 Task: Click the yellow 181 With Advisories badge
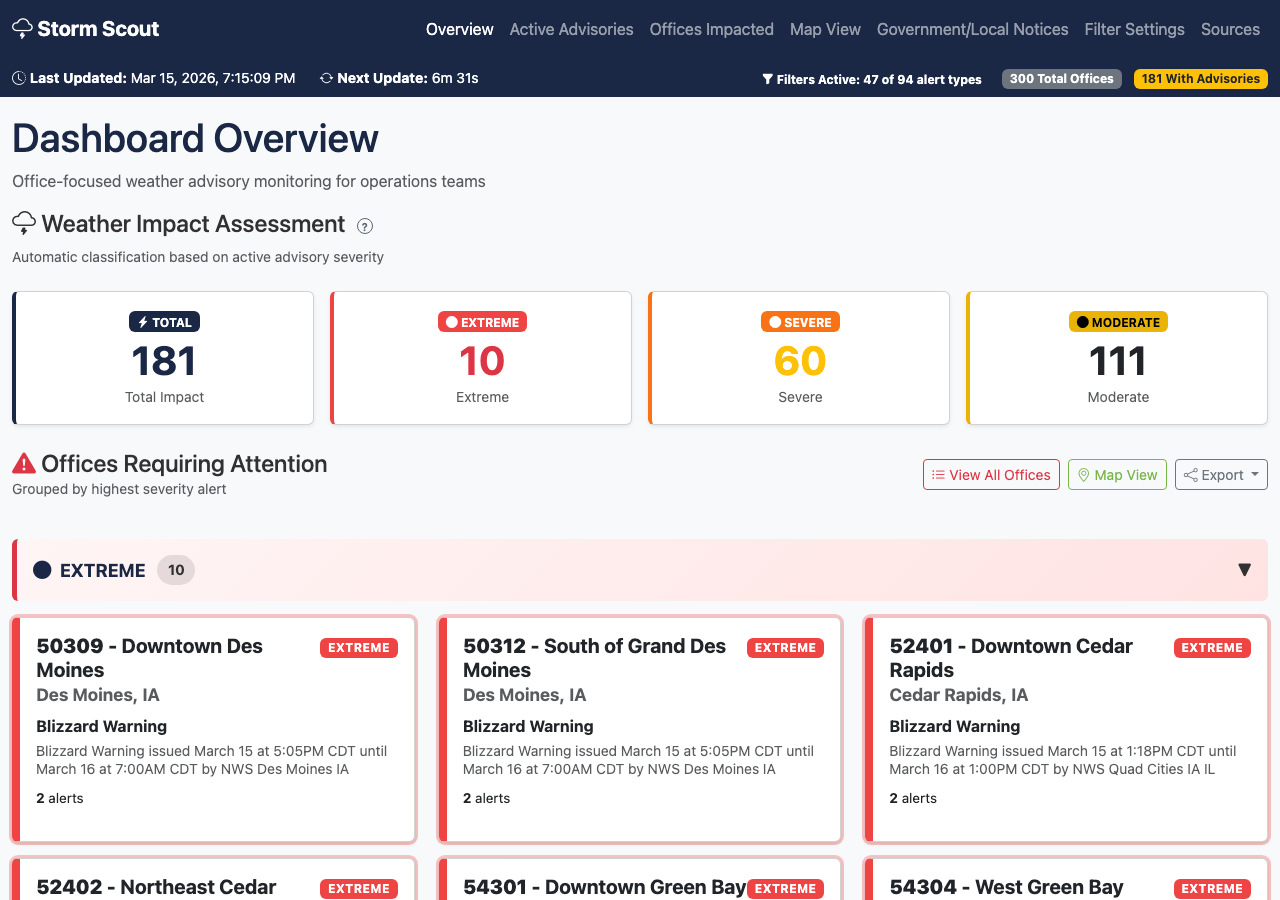pyautogui.click(x=1200, y=78)
